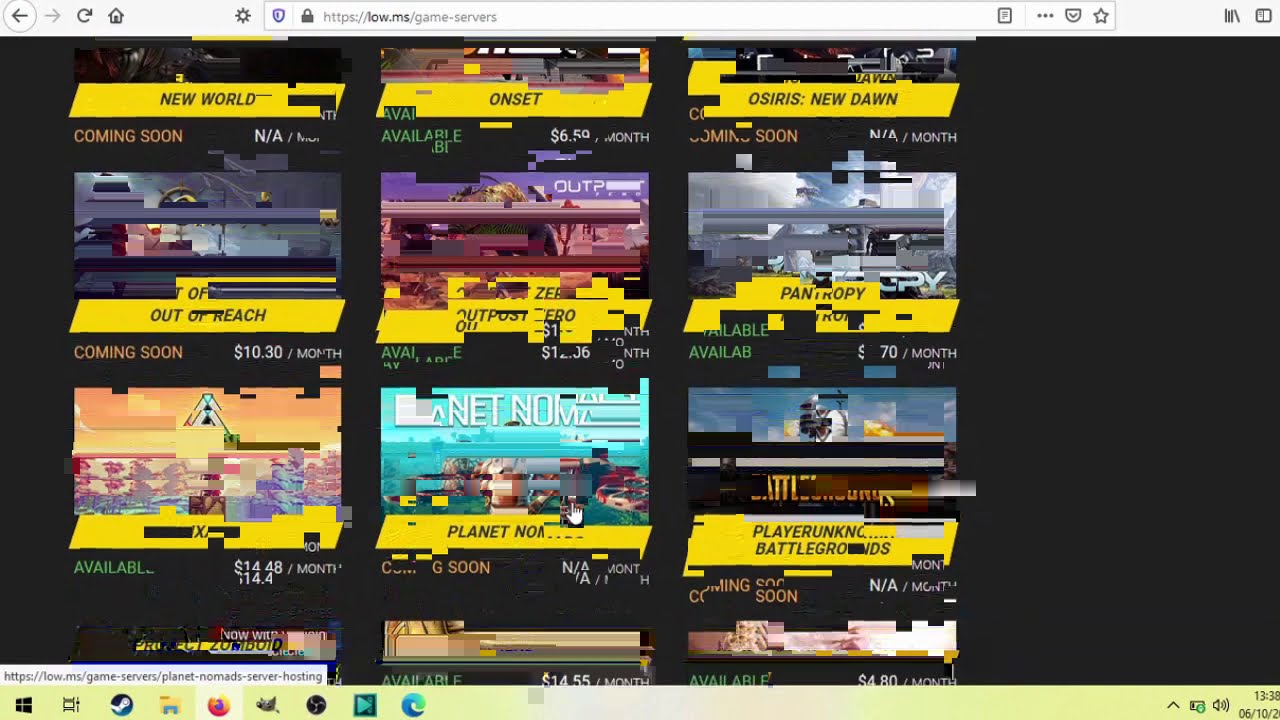Open GIMP from the taskbar
The image size is (1280, 720).
click(267, 705)
